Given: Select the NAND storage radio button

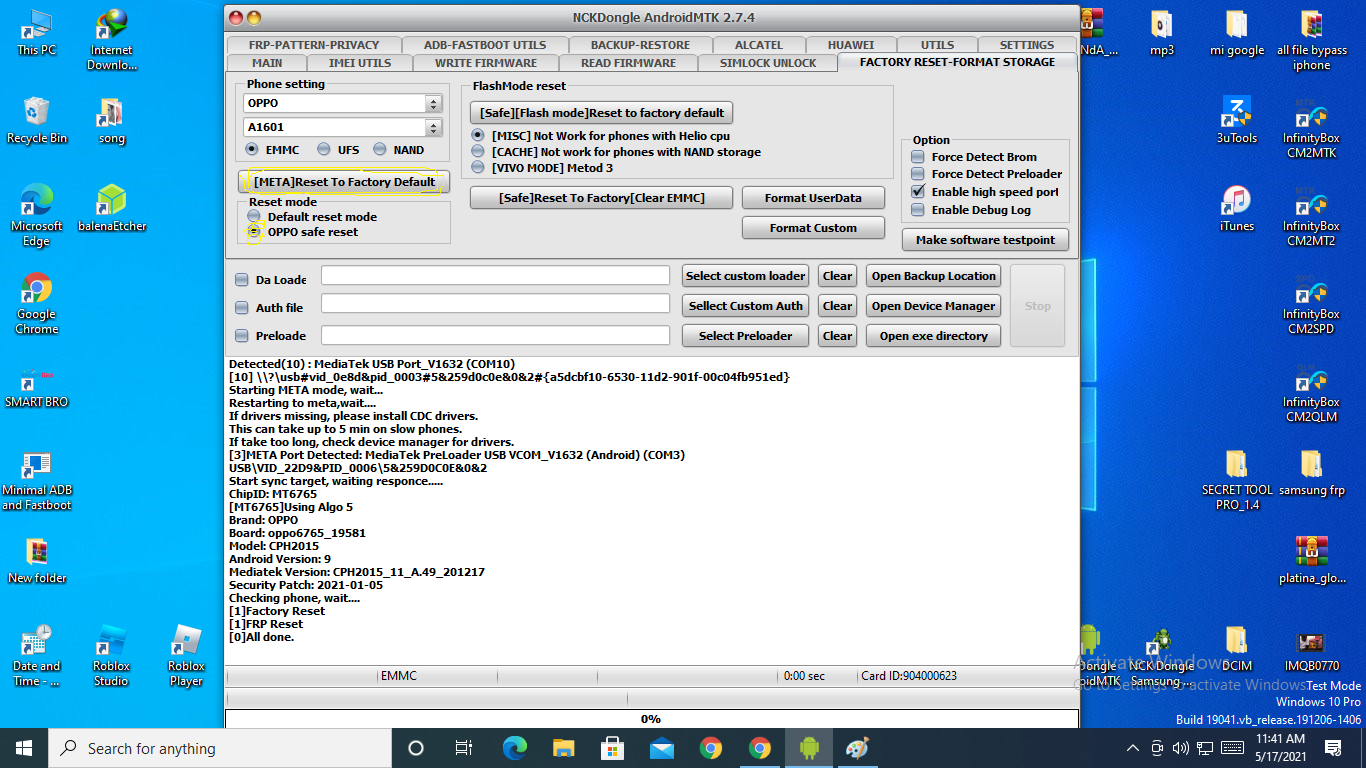Looking at the screenshot, I should [x=379, y=149].
